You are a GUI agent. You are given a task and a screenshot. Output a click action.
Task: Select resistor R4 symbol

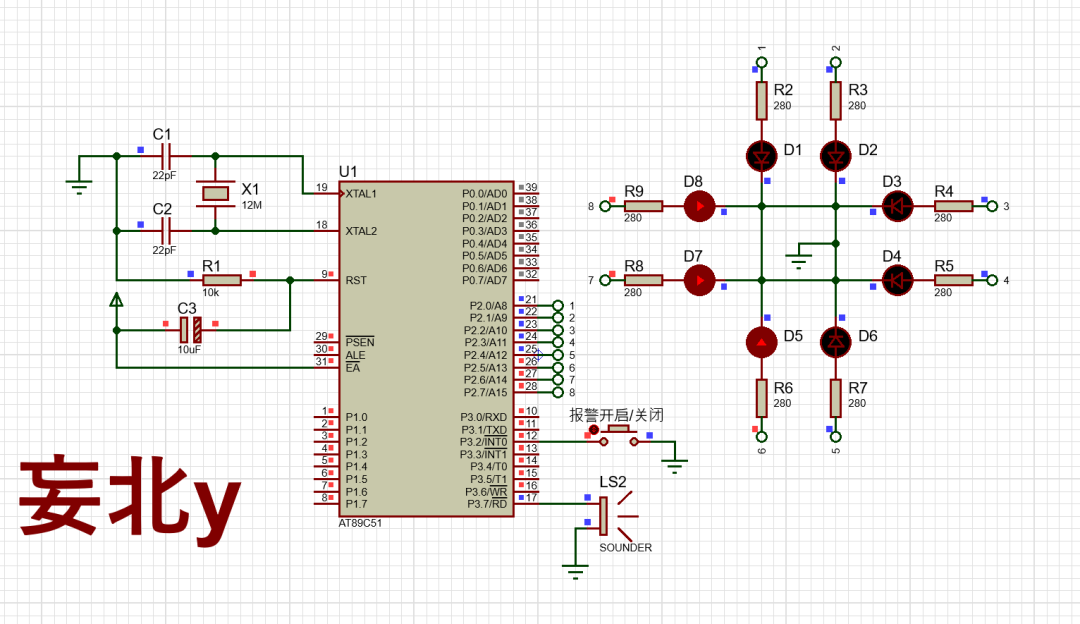tap(953, 206)
